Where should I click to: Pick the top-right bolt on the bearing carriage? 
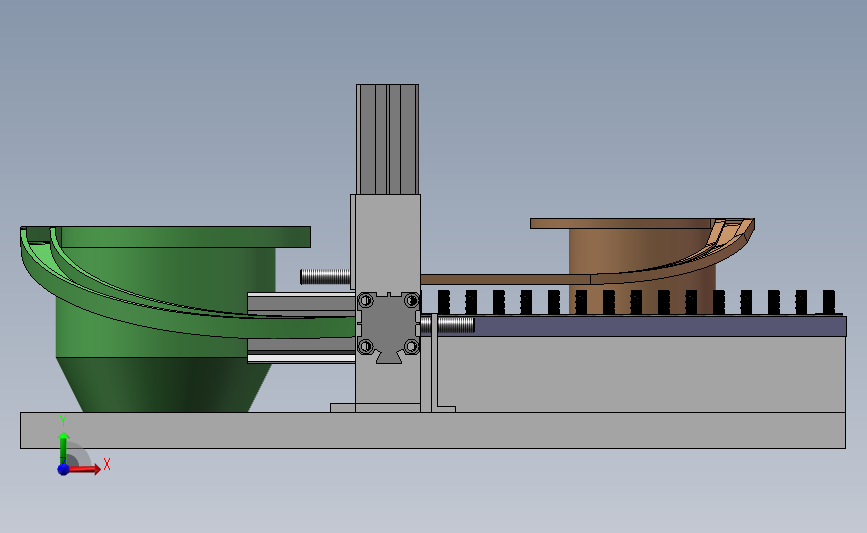coord(411,301)
